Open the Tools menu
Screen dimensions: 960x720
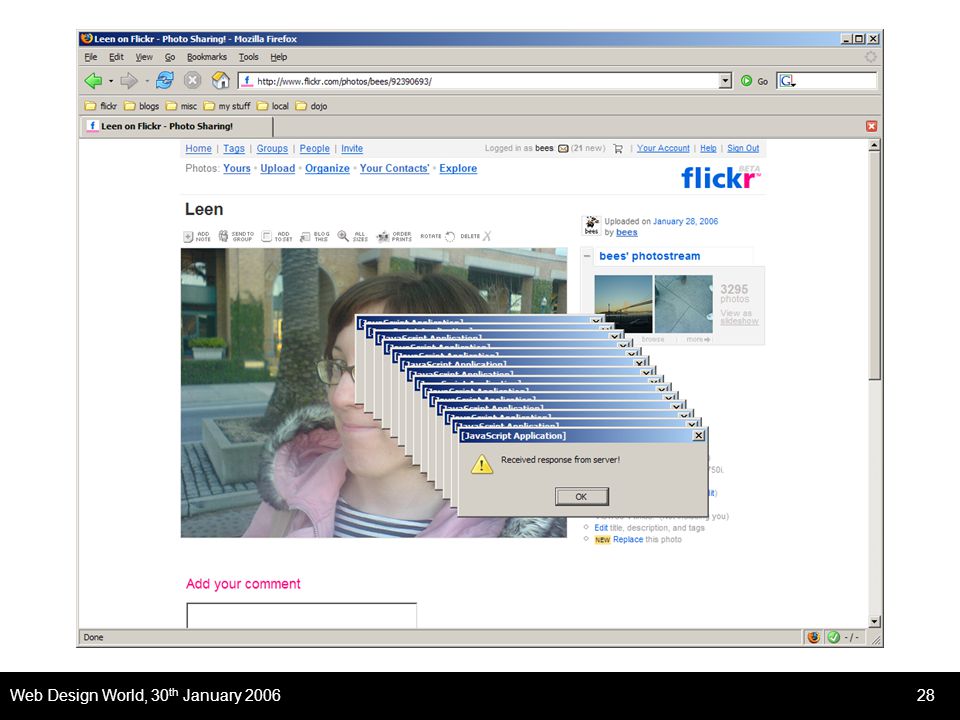[x=248, y=57]
